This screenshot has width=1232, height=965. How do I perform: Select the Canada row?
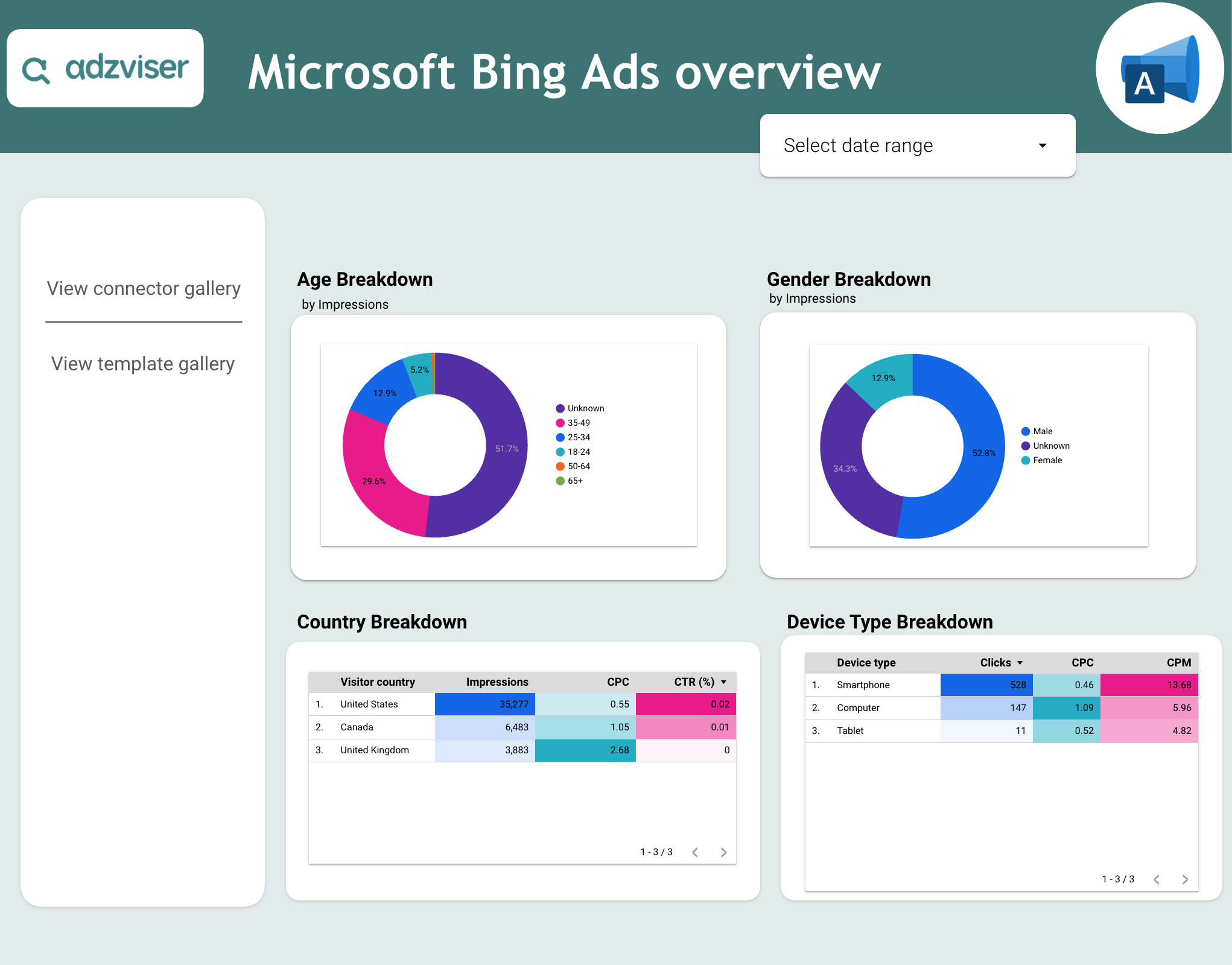(x=522, y=727)
